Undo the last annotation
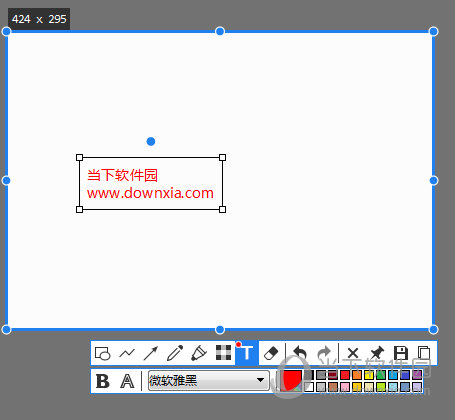This screenshot has height=420, width=455. [x=300, y=353]
